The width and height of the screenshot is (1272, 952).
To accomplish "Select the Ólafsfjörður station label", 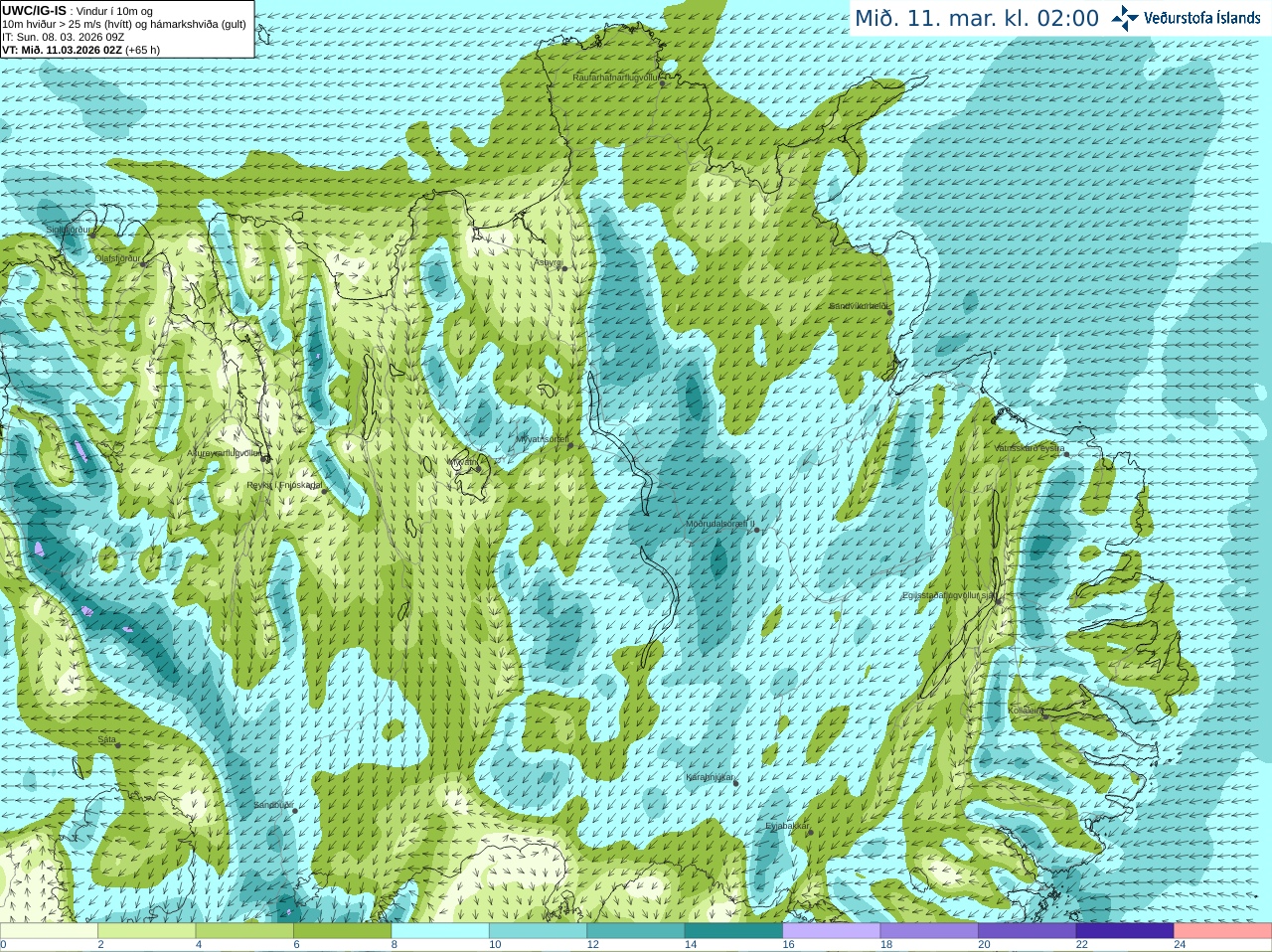I will 116,257.
